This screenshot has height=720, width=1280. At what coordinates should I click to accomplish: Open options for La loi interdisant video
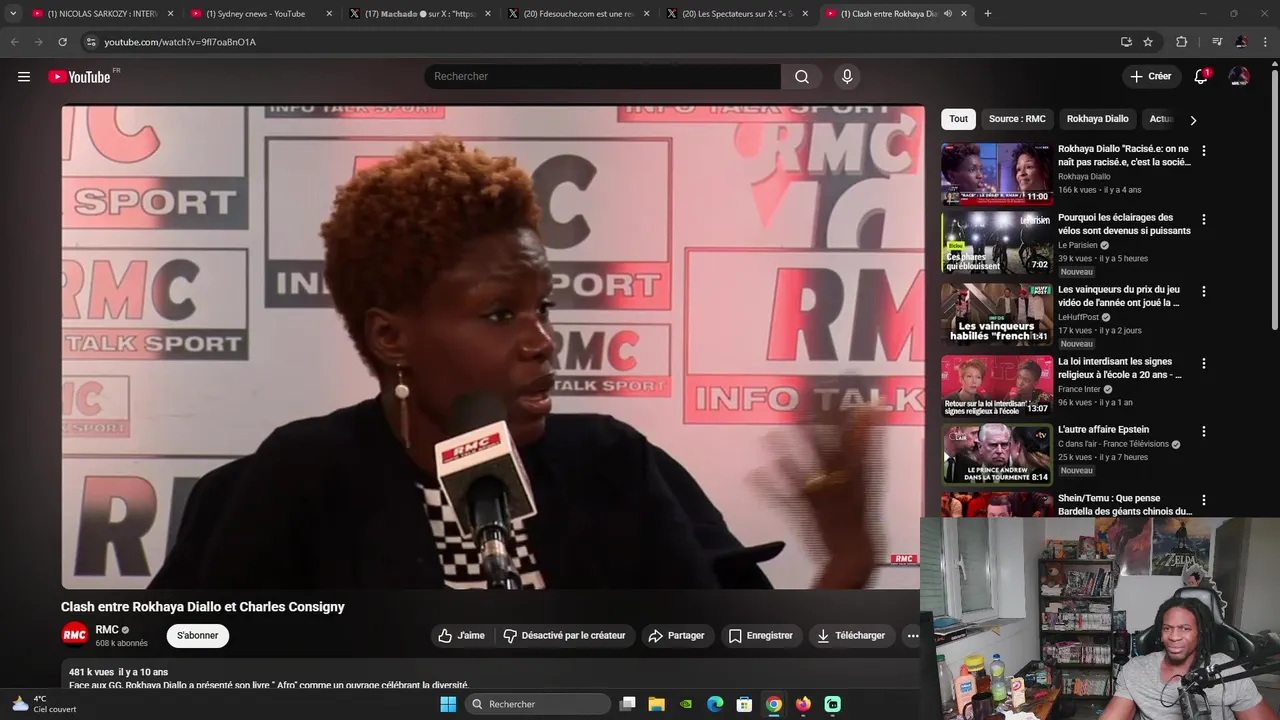tap(1204, 364)
